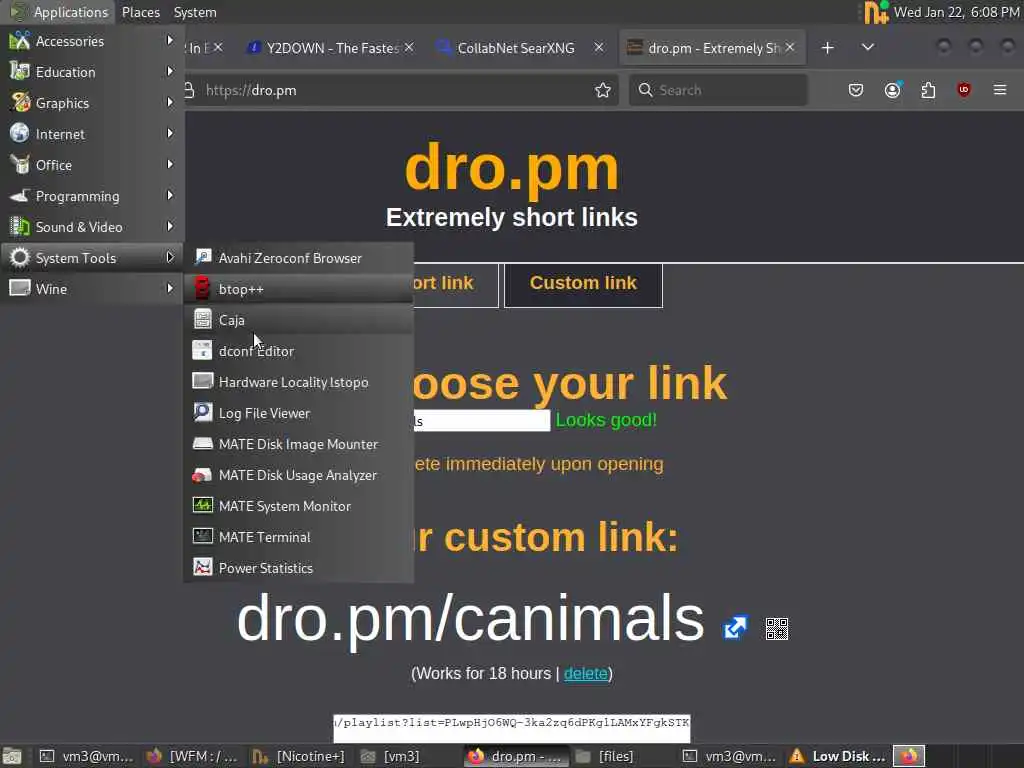
Task: Open the Internet submenu
Action: [92, 134]
